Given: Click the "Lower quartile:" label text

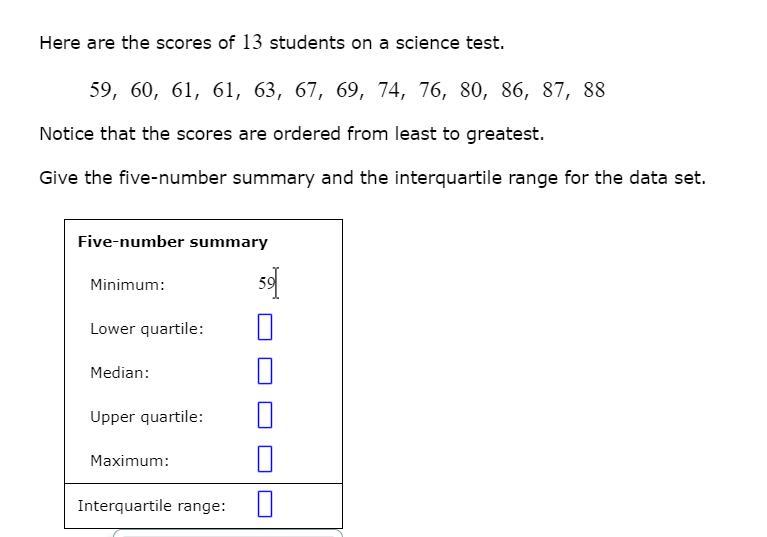Looking at the screenshot, I should tap(147, 329).
